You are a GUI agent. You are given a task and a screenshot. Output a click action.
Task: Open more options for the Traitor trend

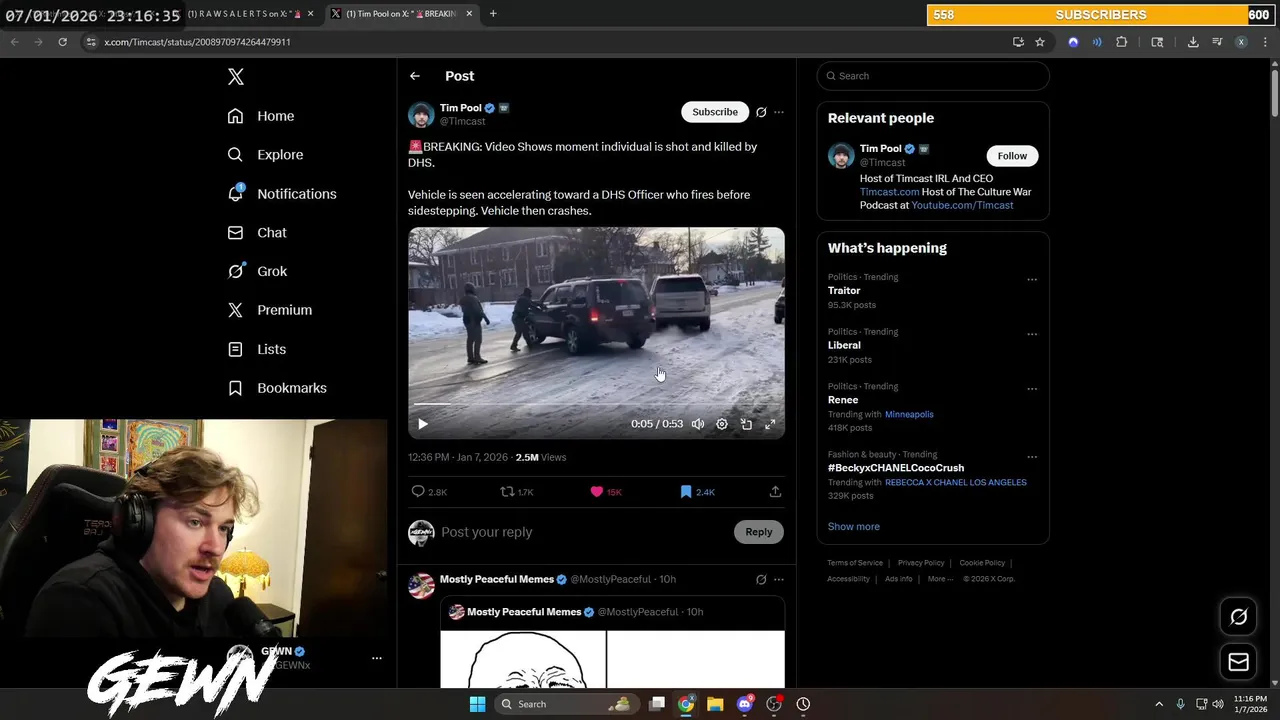(1032, 279)
